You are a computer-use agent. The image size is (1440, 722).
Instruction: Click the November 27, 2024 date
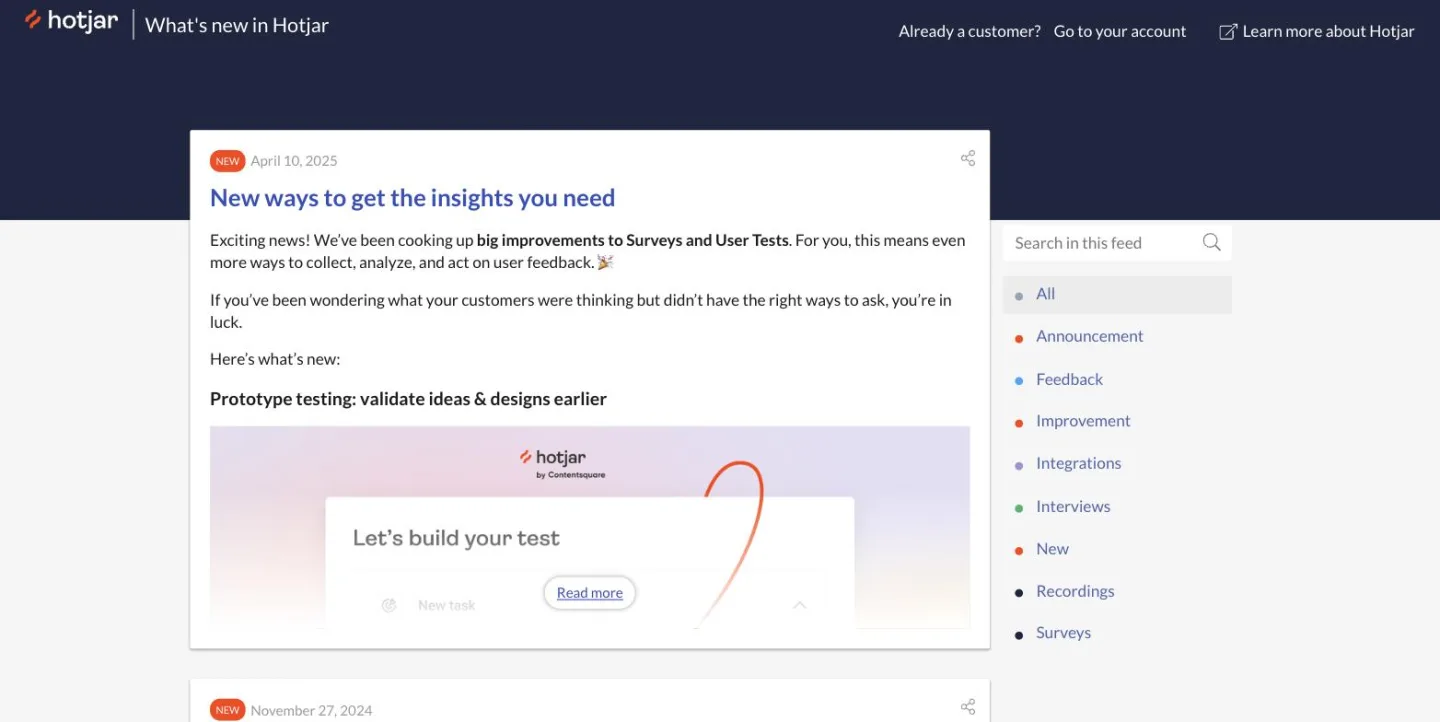pyautogui.click(x=311, y=710)
